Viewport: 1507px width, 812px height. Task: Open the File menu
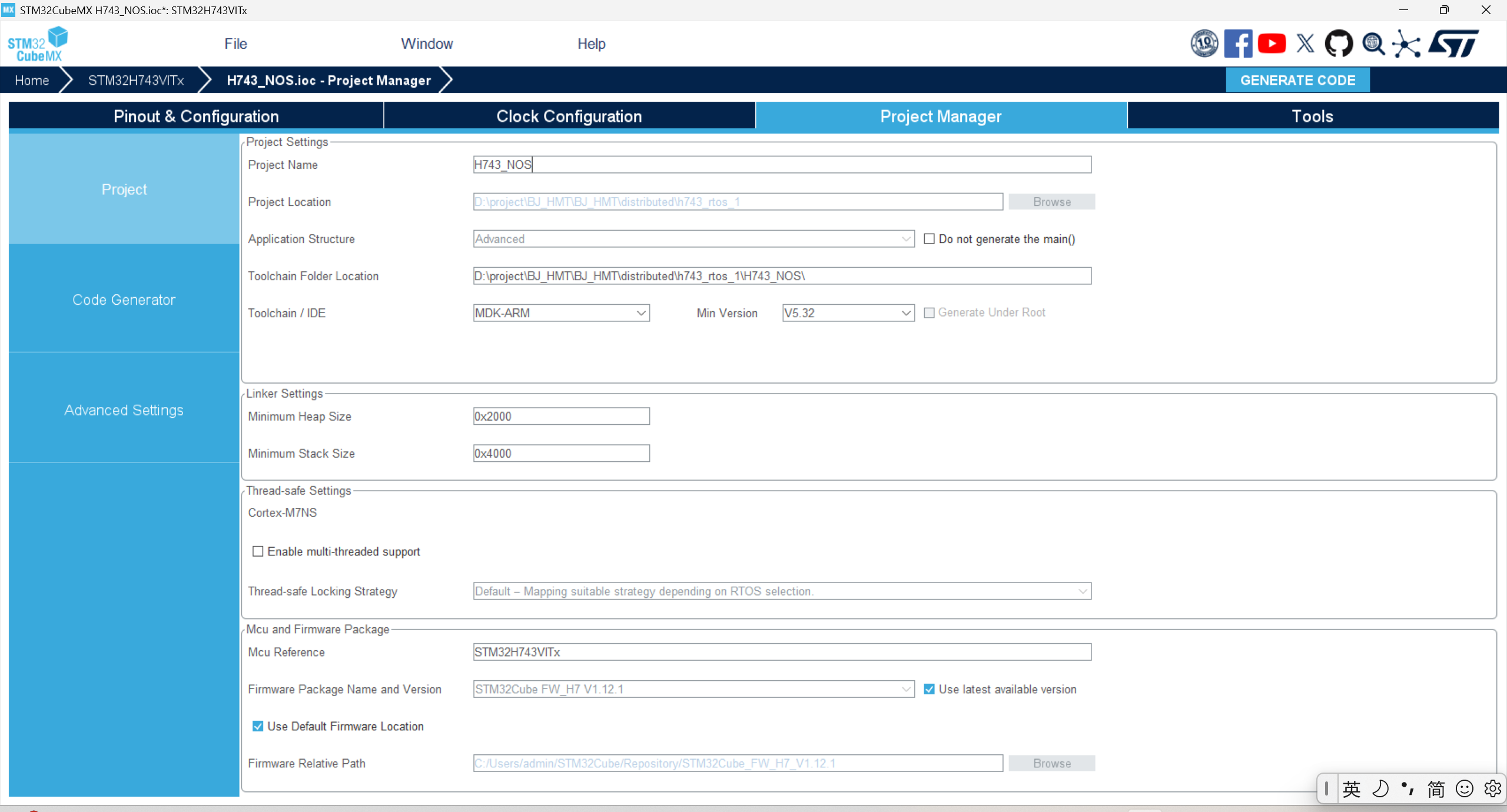coord(235,44)
